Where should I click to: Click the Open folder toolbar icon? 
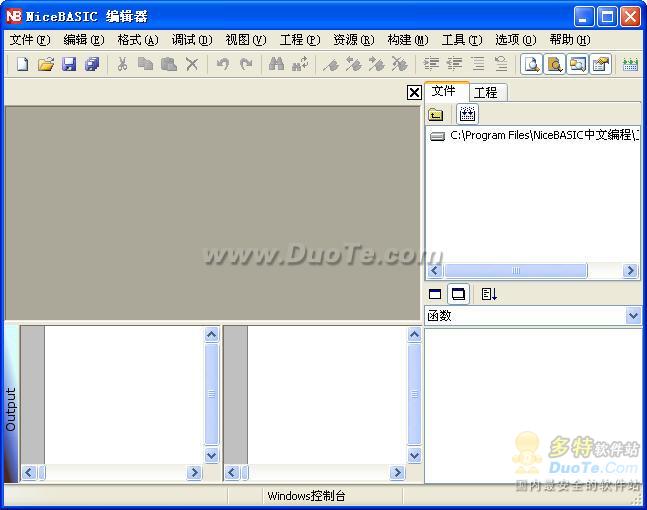45,64
